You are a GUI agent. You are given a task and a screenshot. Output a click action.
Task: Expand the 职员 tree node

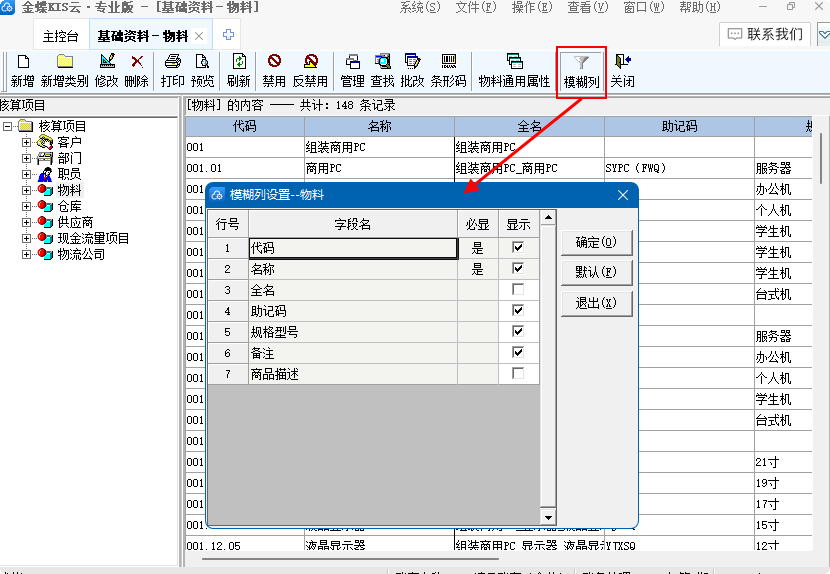click(x=26, y=174)
